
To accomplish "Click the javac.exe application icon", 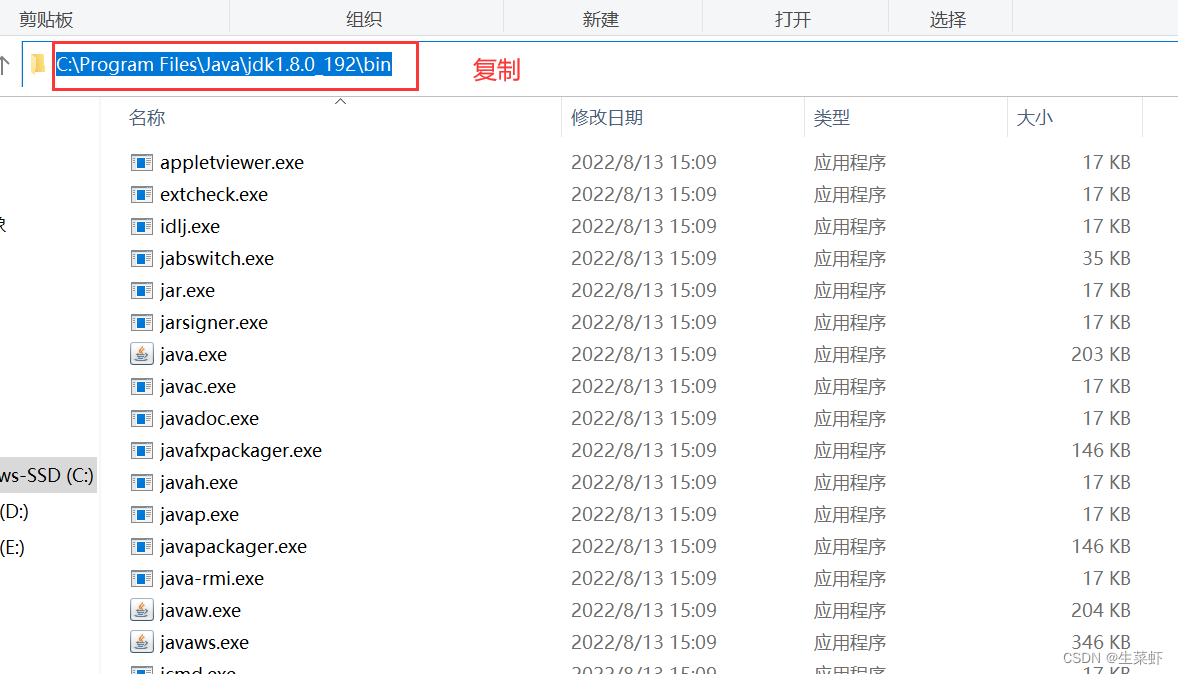I will [141, 386].
